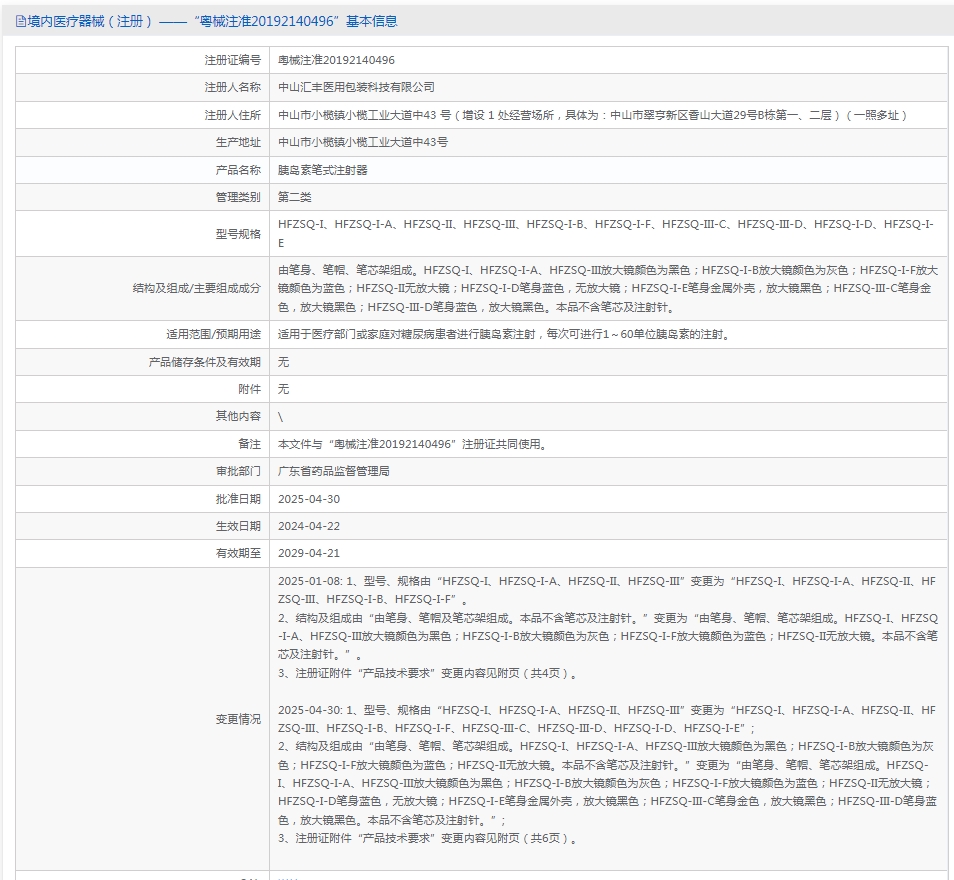Viewport: 954px width, 880px height.
Task: Select effective date 2024-04-22
Action: [309, 526]
